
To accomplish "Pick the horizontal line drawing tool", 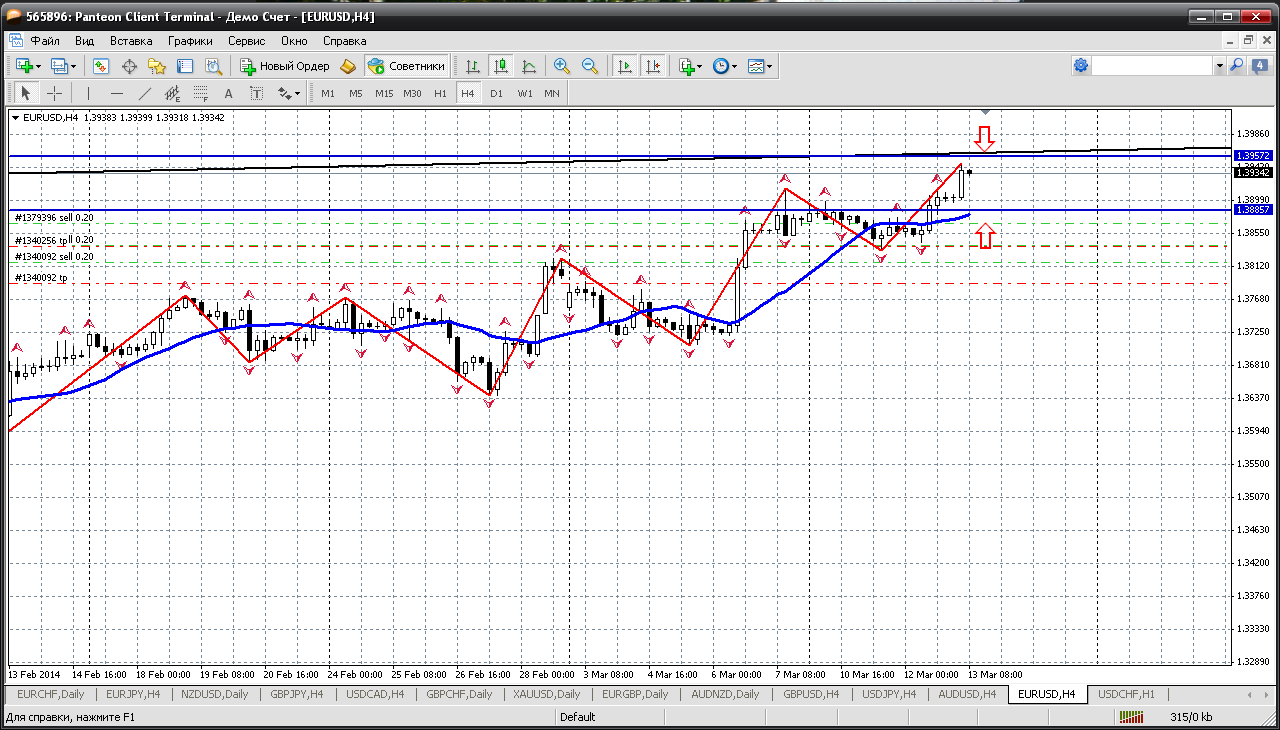I will [116, 93].
